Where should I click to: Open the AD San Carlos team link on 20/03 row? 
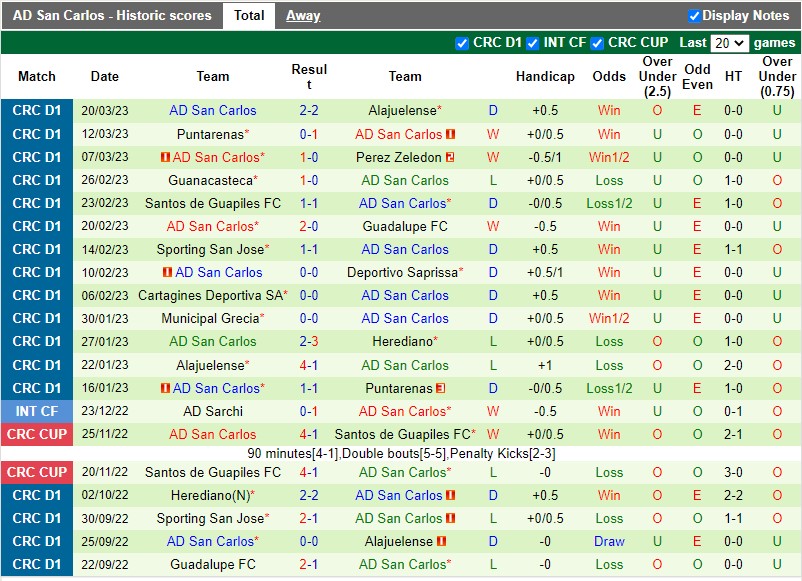point(213,111)
